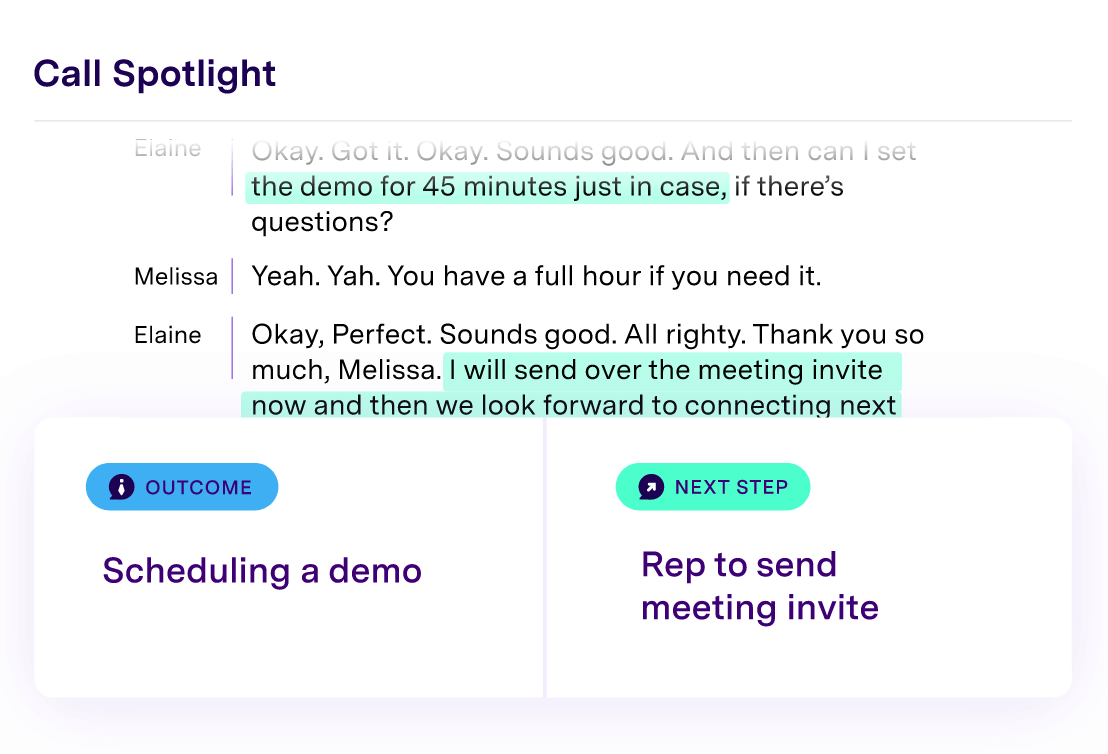Toggle the NEXT STEP badge on the right card
1108x754 pixels.
(x=712, y=486)
